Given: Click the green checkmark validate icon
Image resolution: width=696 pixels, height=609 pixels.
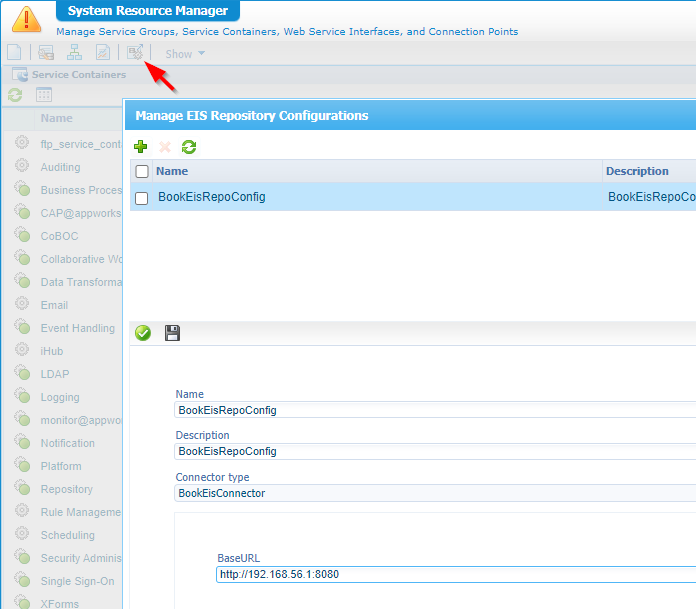Looking at the screenshot, I should coord(143,333).
